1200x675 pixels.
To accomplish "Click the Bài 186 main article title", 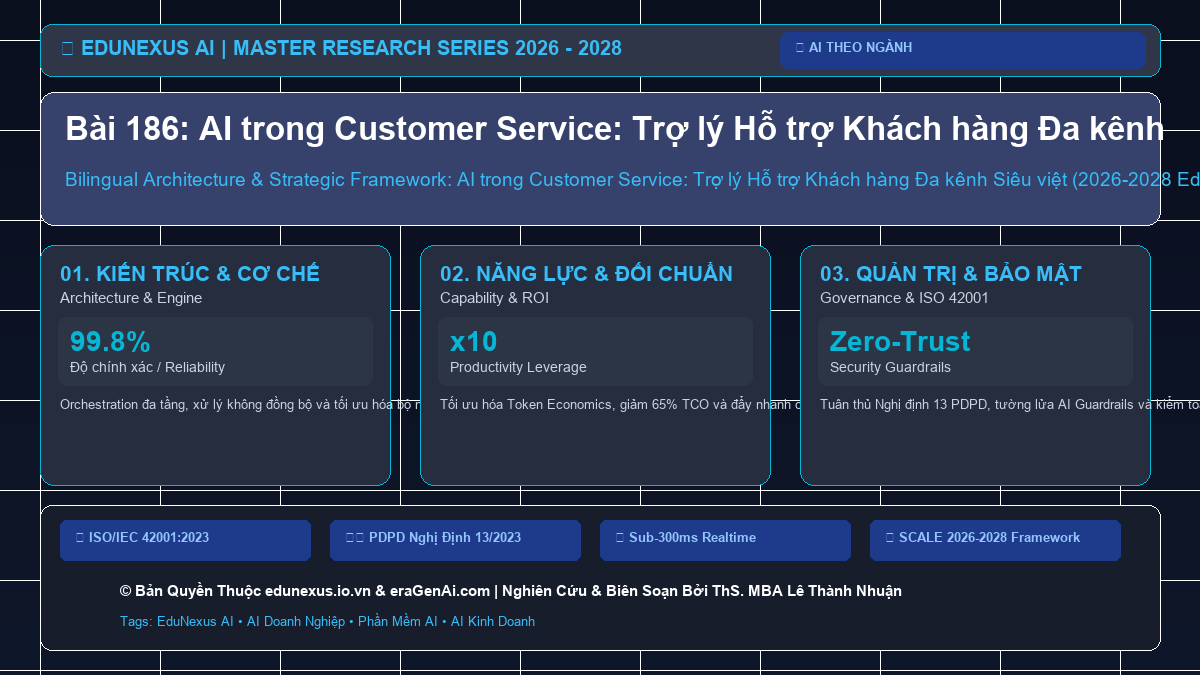I will [614, 129].
